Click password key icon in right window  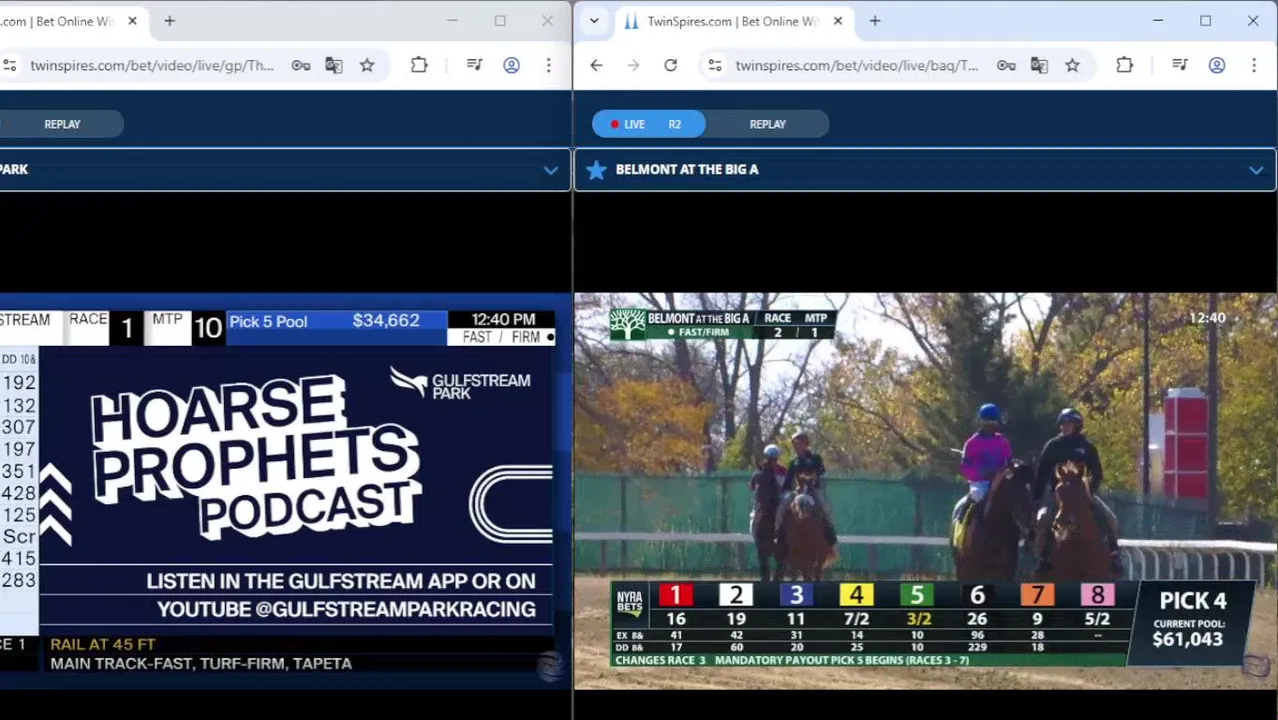coord(1006,65)
